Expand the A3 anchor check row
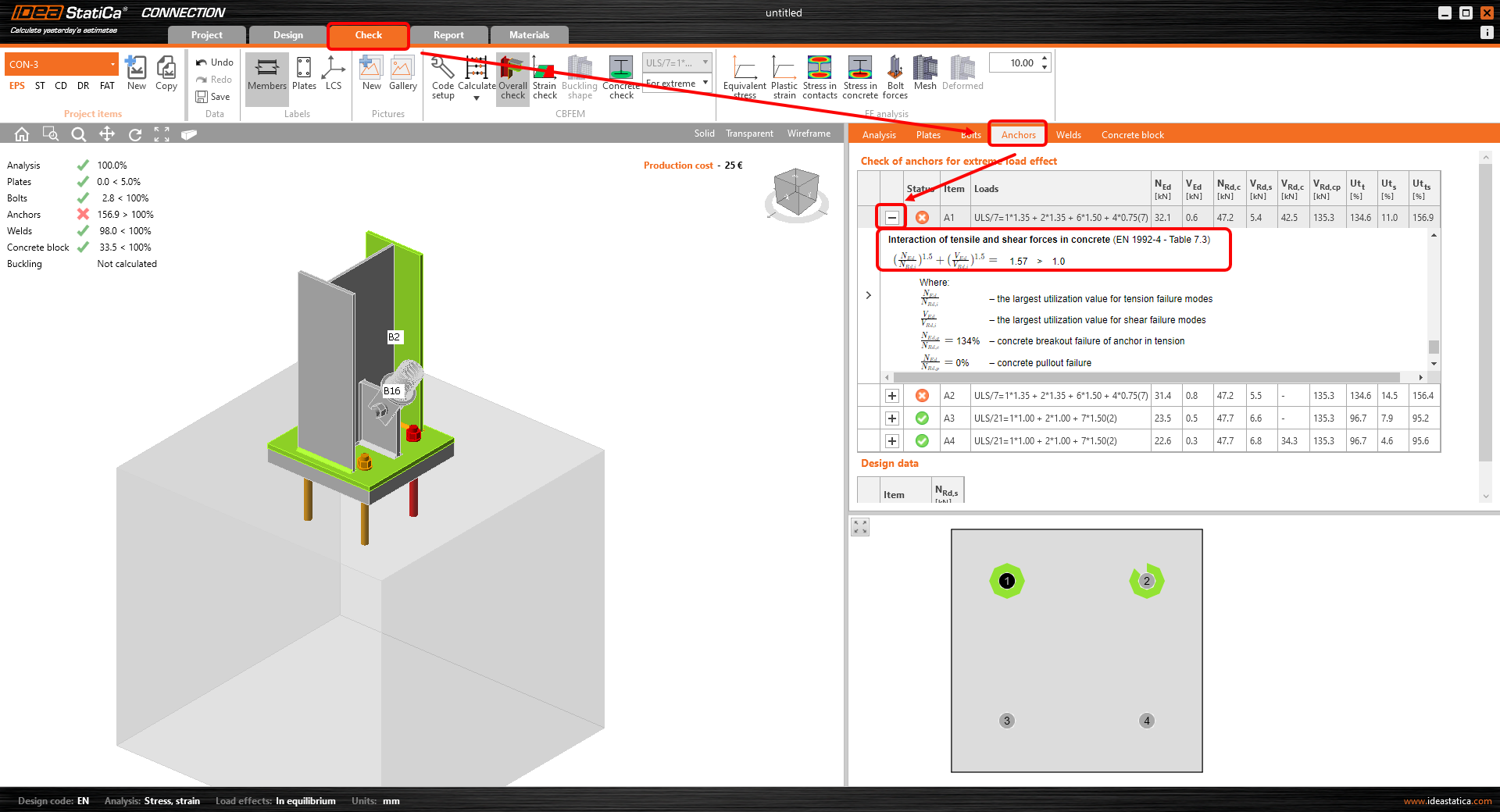This screenshot has width=1500, height=812. pyautogui.click(x=891, y=418)
